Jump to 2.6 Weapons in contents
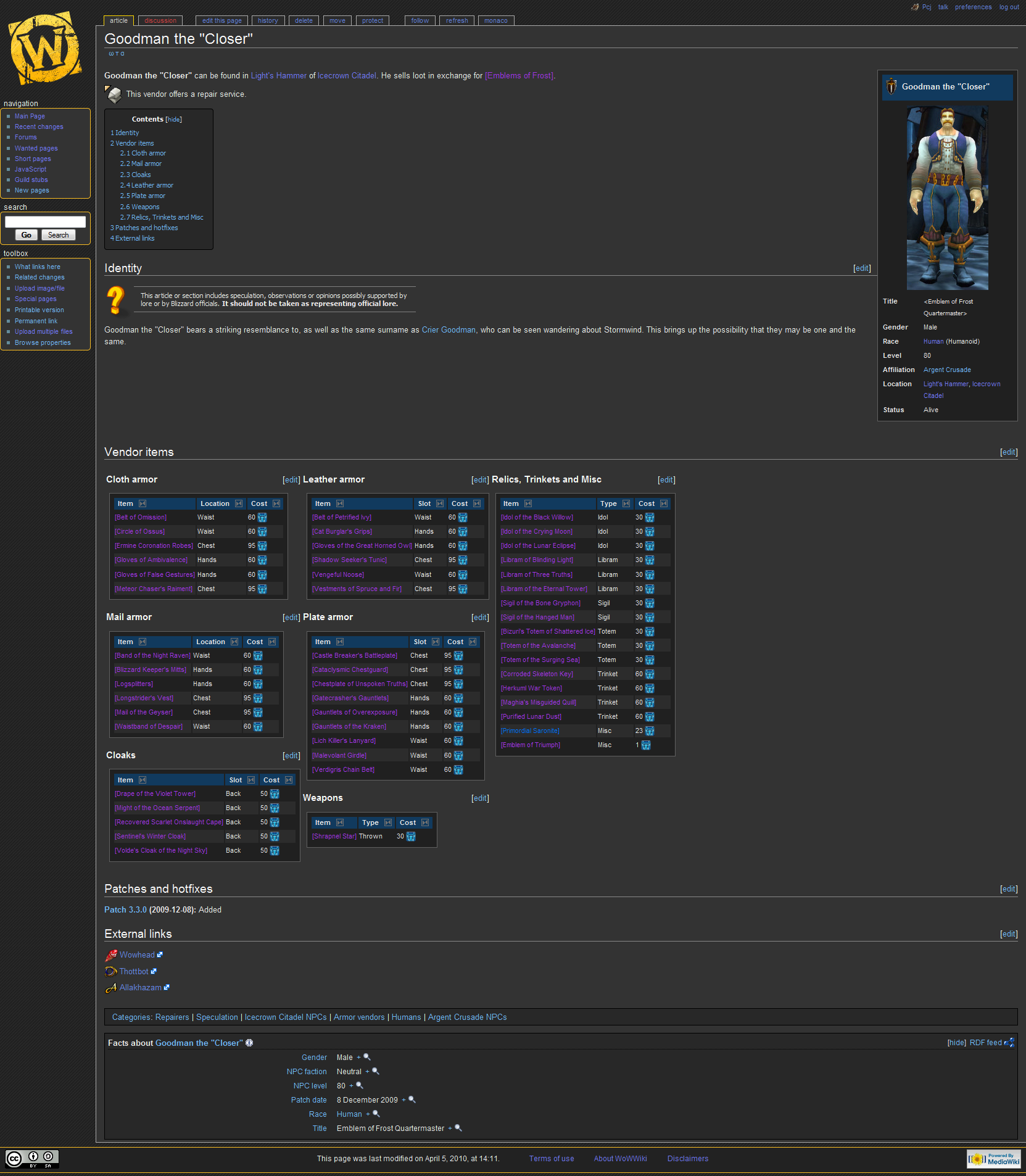Image resolution: width=1026 pixels, height=1176 pixels. 139,207
